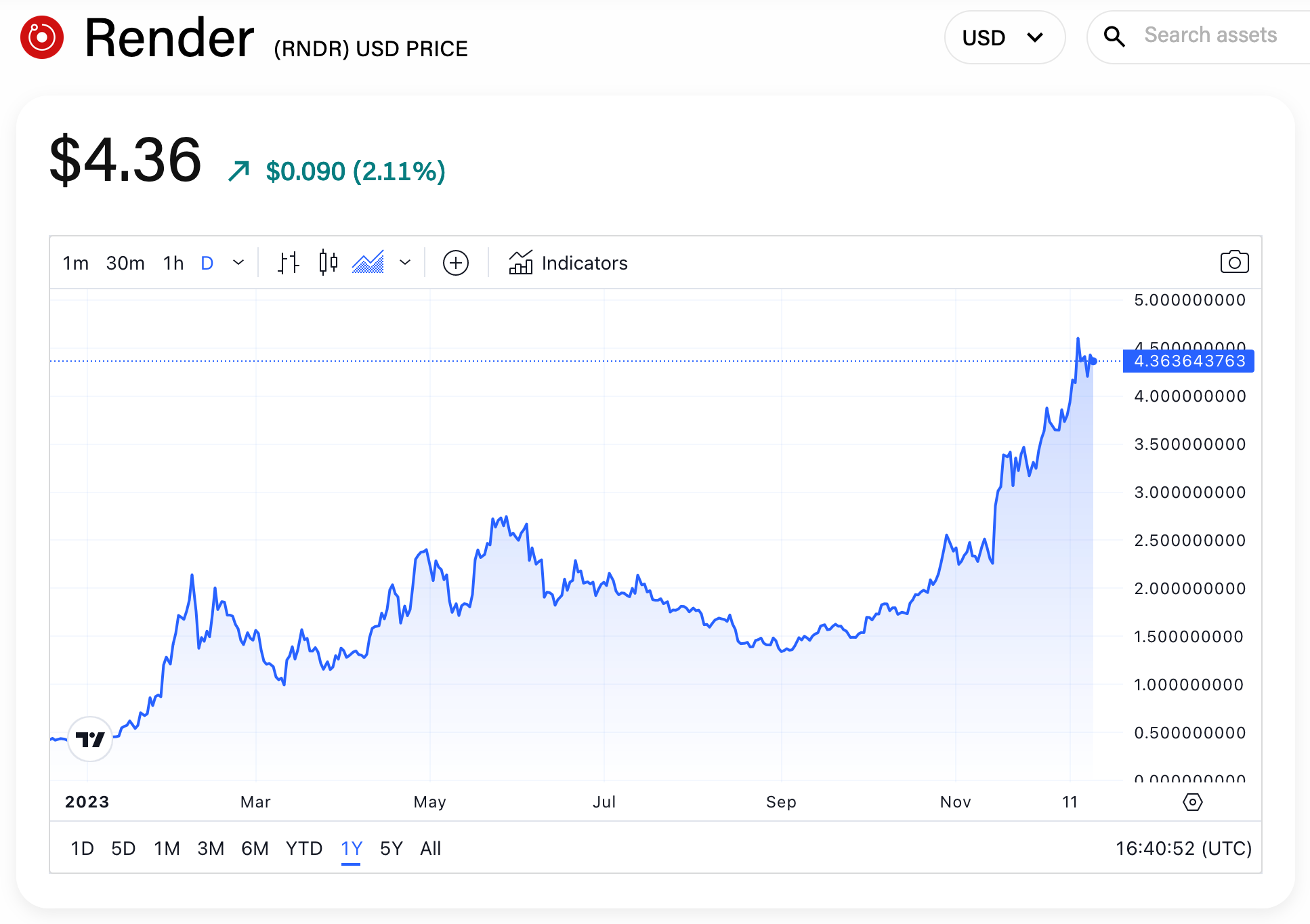The image size is (1310, 924).
Task: Expand the time interval chevron menu
Action: (238, 263)
